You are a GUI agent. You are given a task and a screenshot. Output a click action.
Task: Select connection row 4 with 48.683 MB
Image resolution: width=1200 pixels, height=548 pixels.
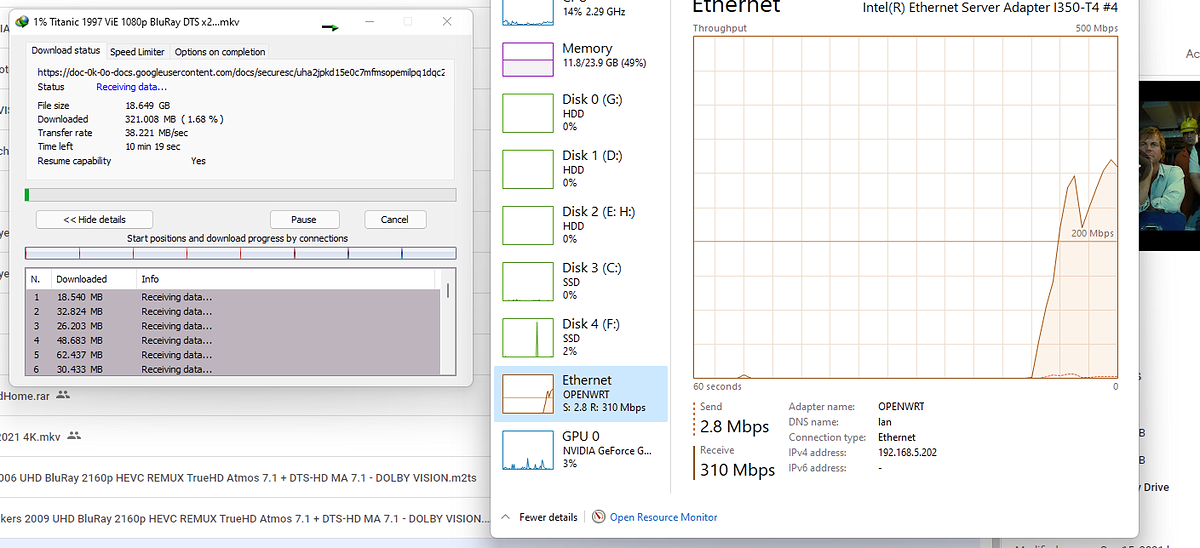coord(232,340)
